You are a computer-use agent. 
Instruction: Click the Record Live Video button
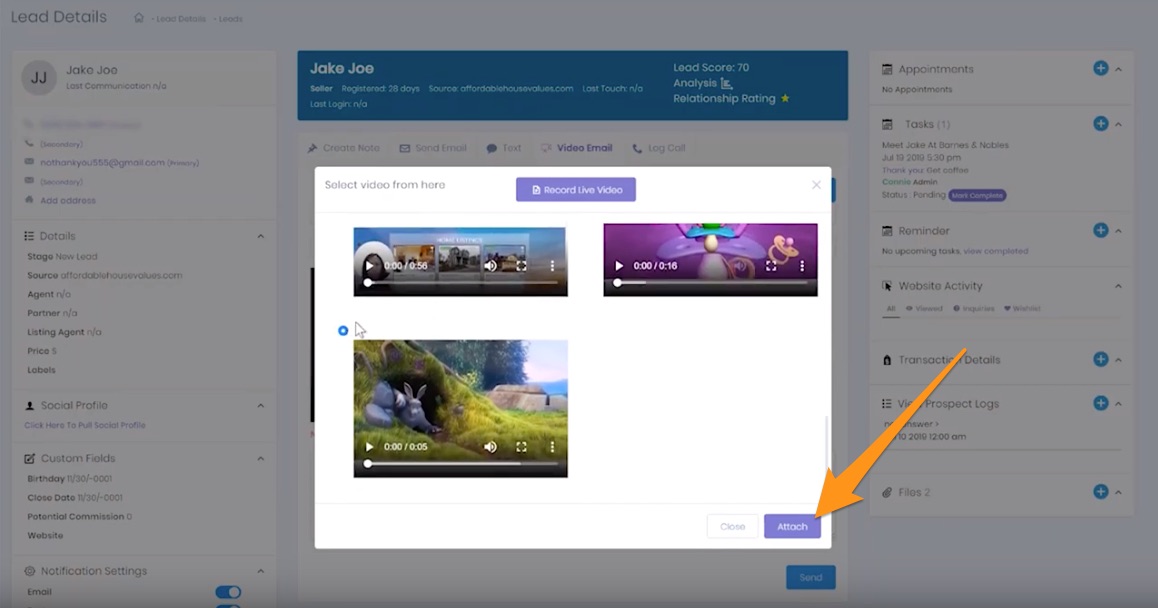[576, 190]
